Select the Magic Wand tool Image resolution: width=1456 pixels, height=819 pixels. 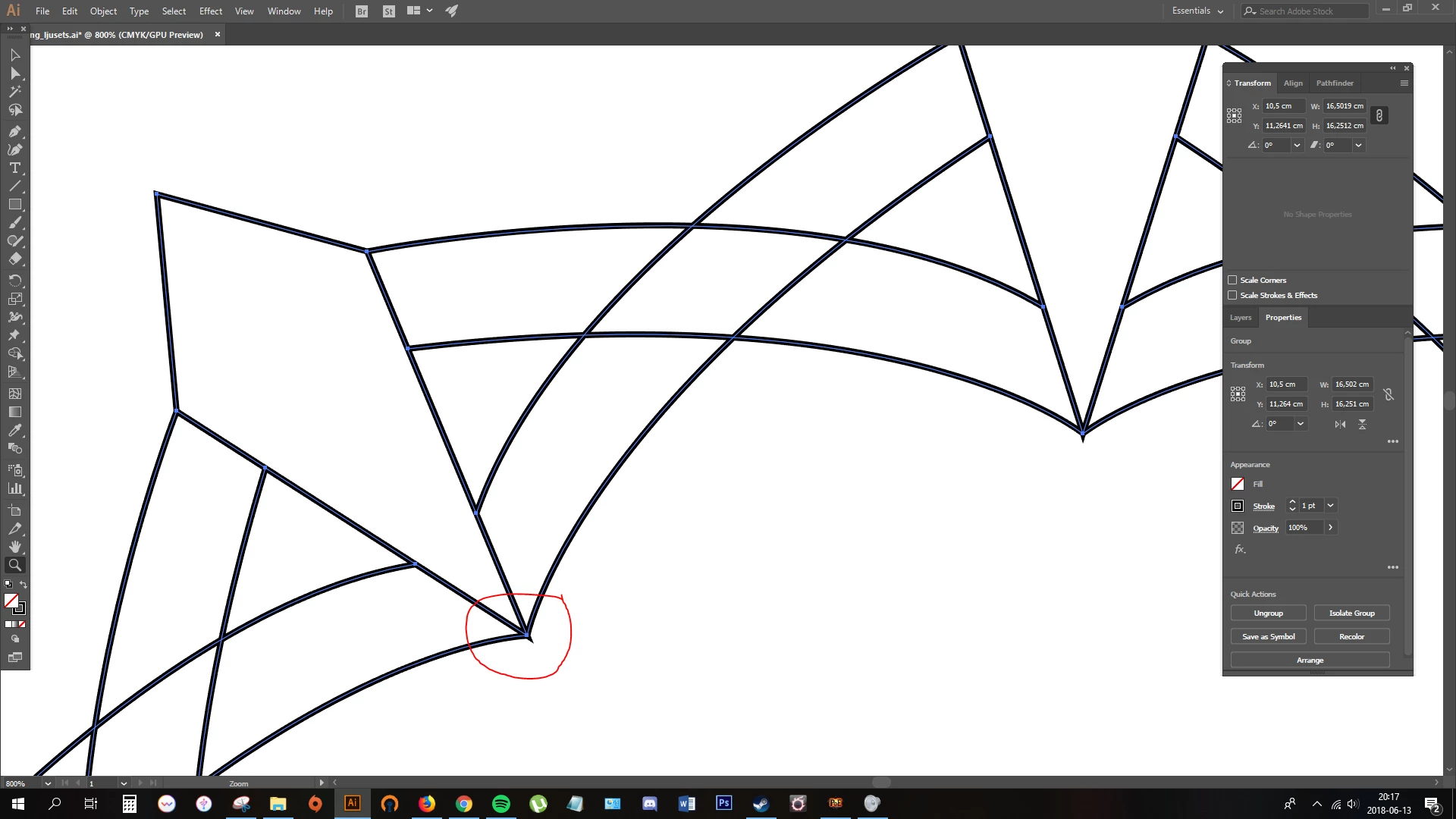tap(14, 91)
